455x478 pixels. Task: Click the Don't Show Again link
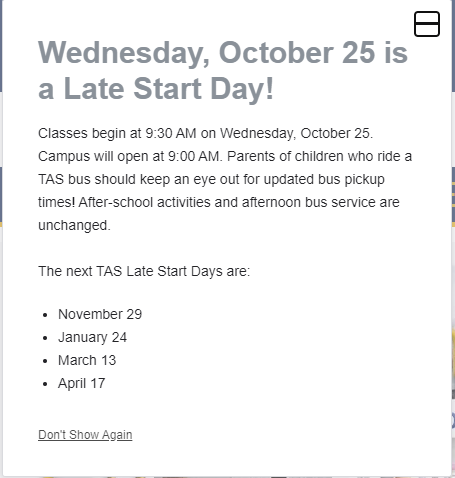point(85,435)
